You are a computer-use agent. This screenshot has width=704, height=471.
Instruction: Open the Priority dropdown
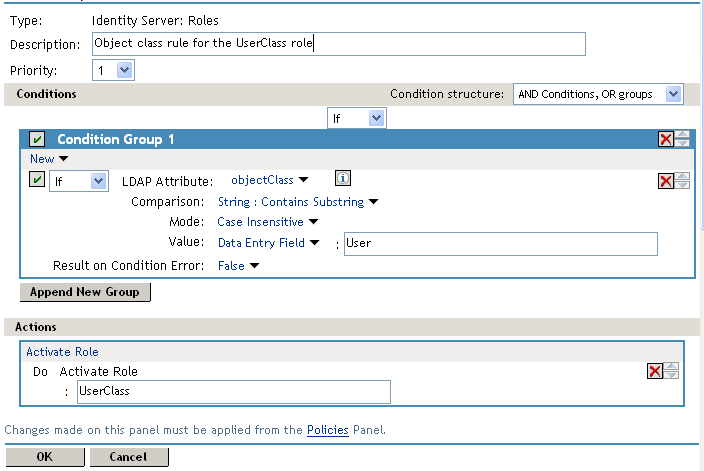[x=113, y=70]
